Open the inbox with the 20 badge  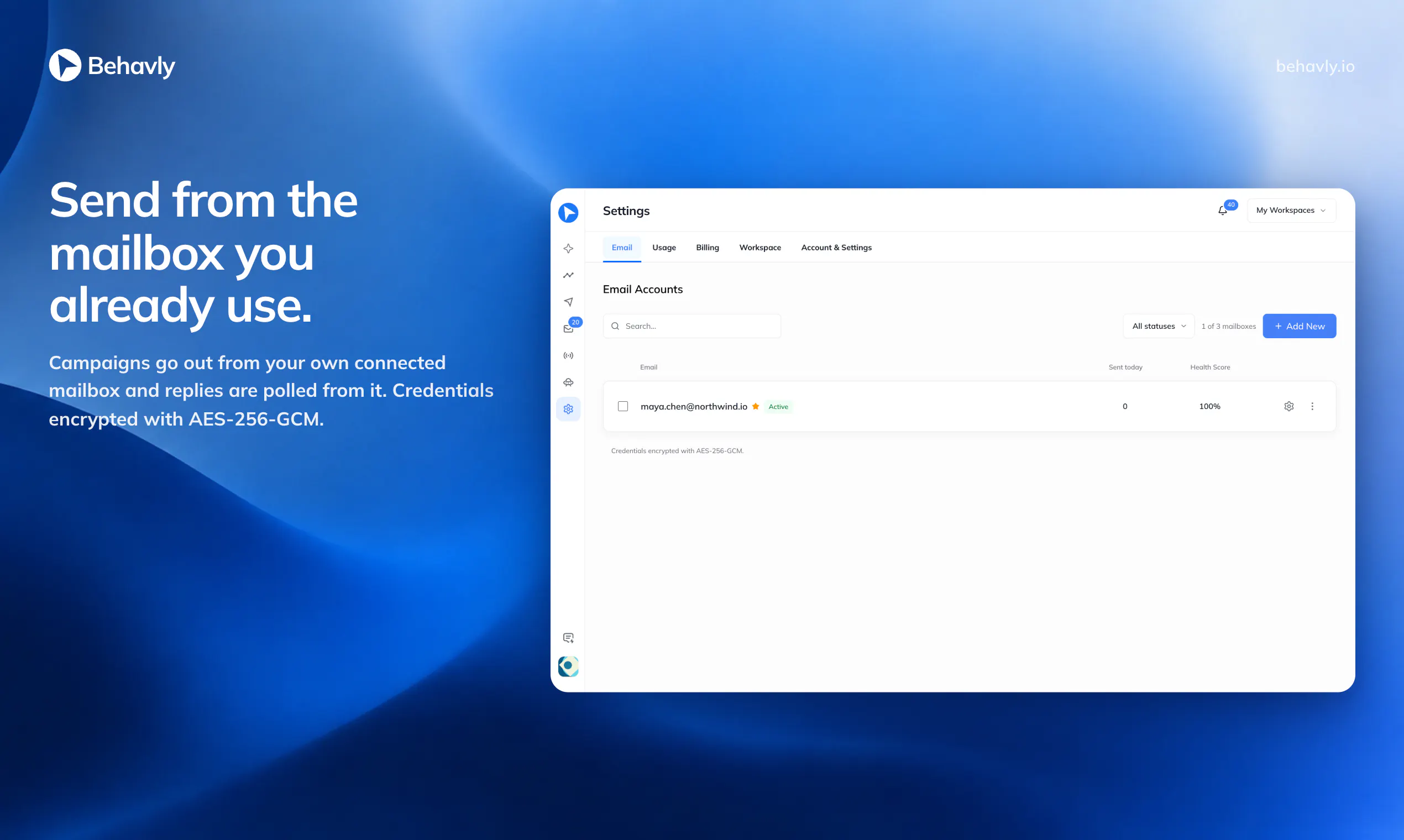(569, 328)
